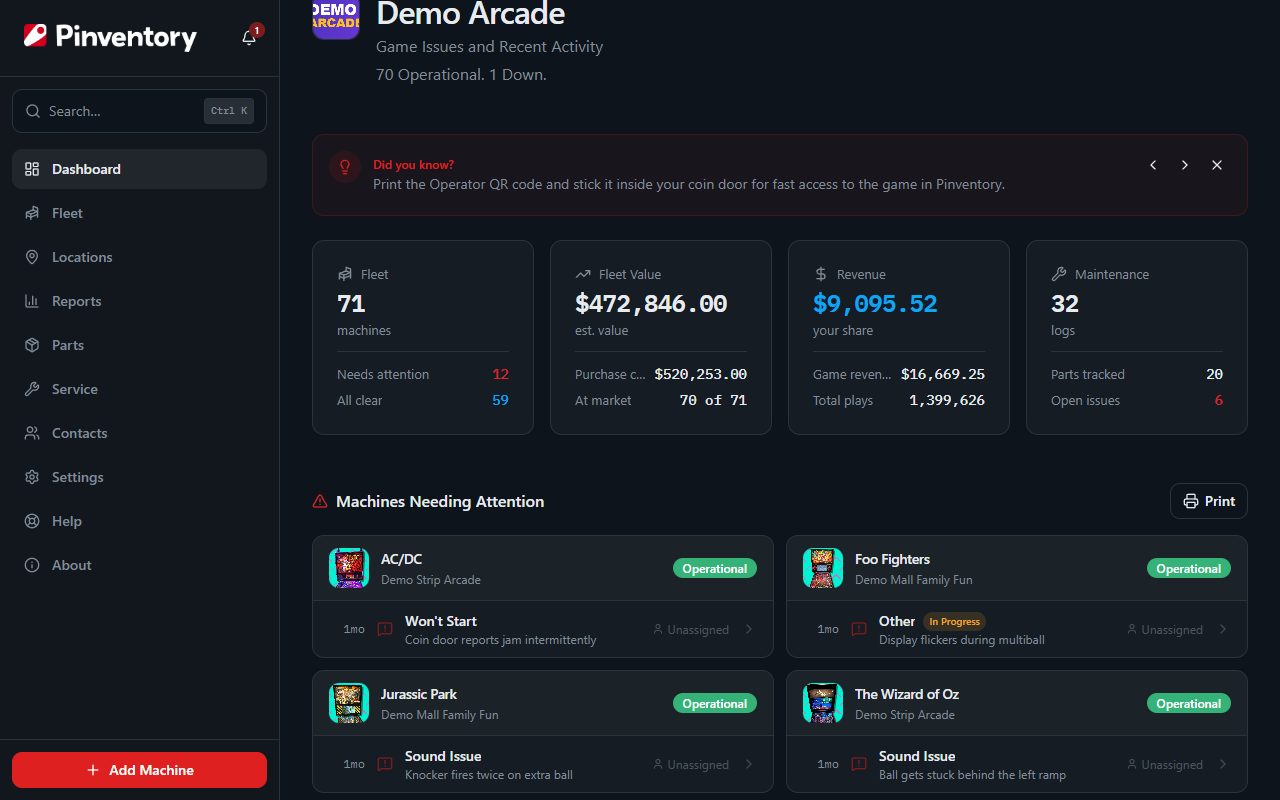The width and height of the screenshot is (1280, 800).
Task: Click Unassigned on Foo Fighters issue
Action: (x=1165, y=630)
